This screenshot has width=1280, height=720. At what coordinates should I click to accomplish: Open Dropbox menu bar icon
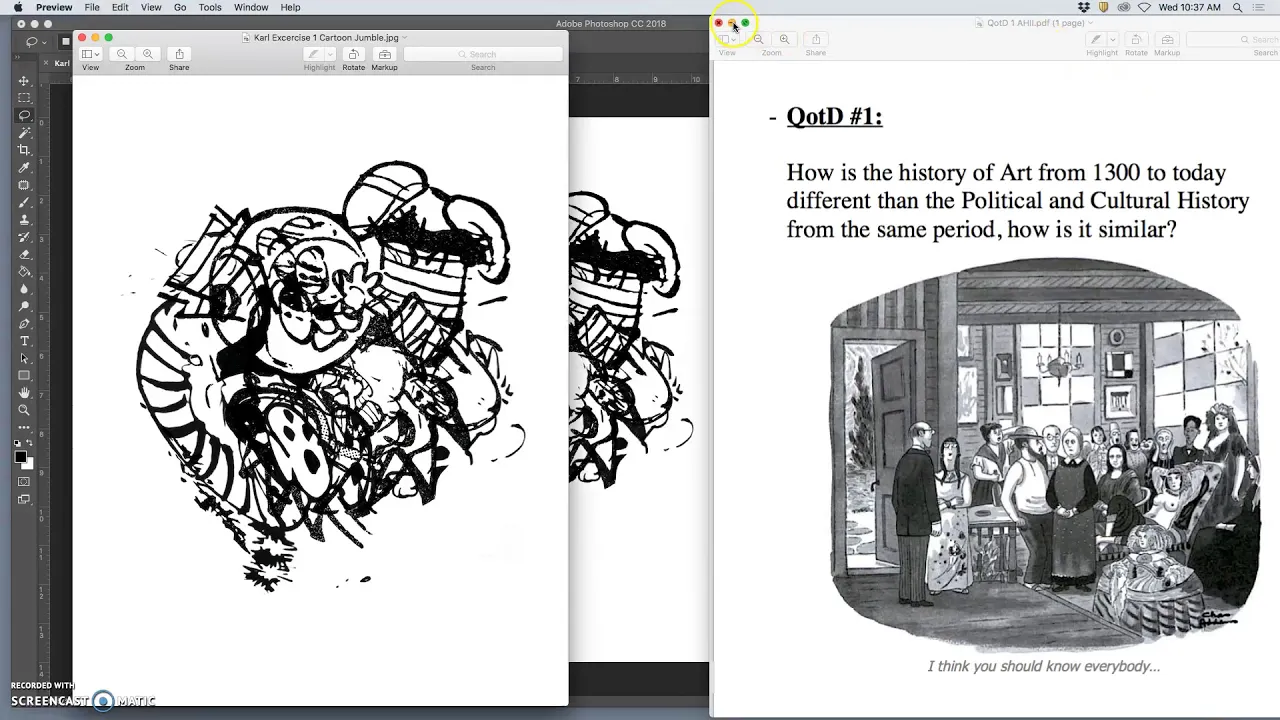coord(1084,7)
